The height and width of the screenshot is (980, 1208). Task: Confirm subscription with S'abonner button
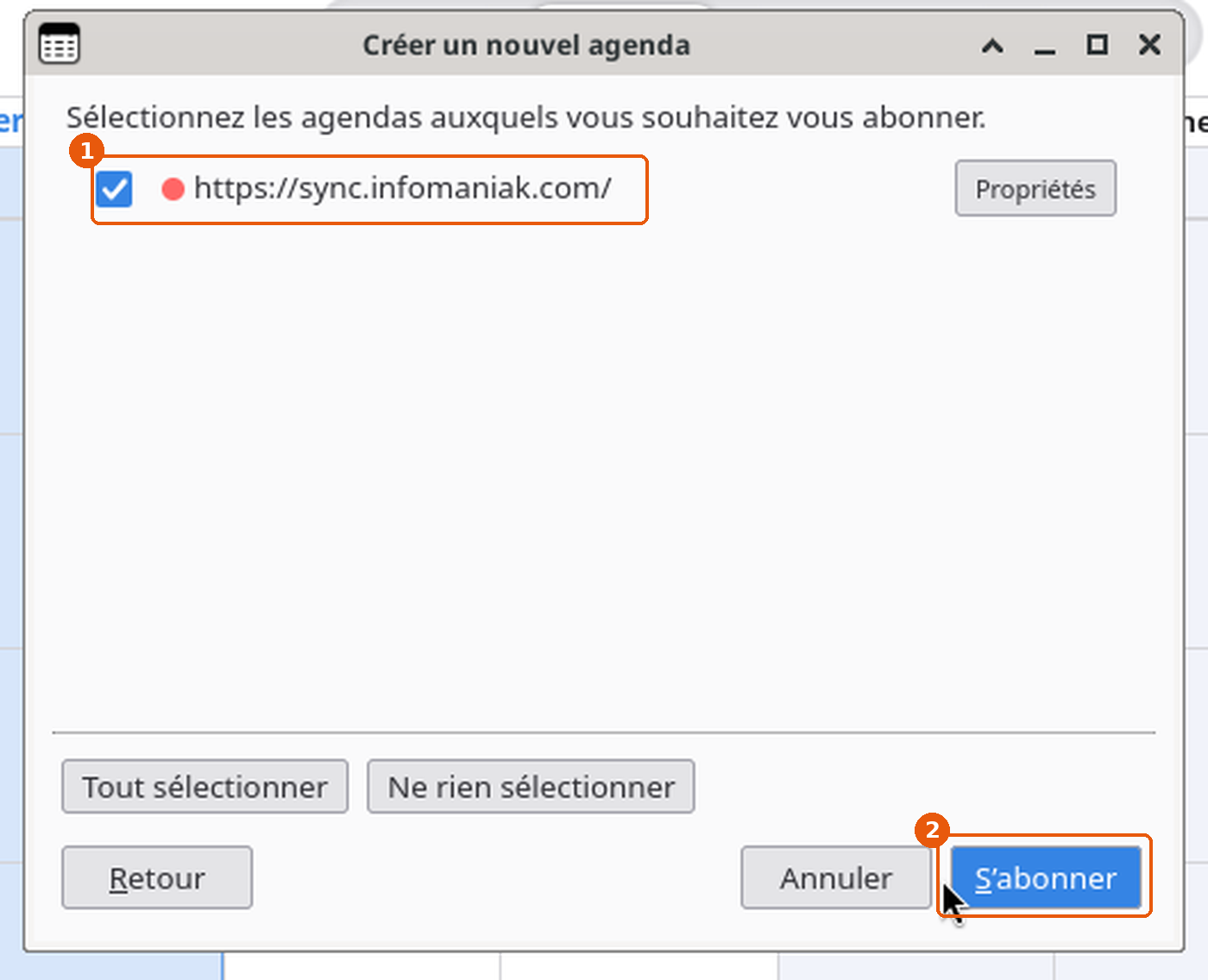[x=1046, y=877]
